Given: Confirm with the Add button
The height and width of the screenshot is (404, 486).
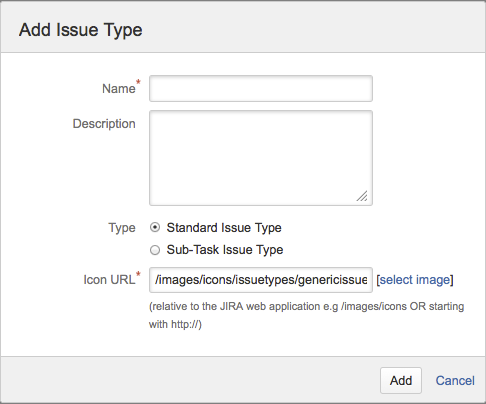Looking at the screenshot, I should coord(401,381).
